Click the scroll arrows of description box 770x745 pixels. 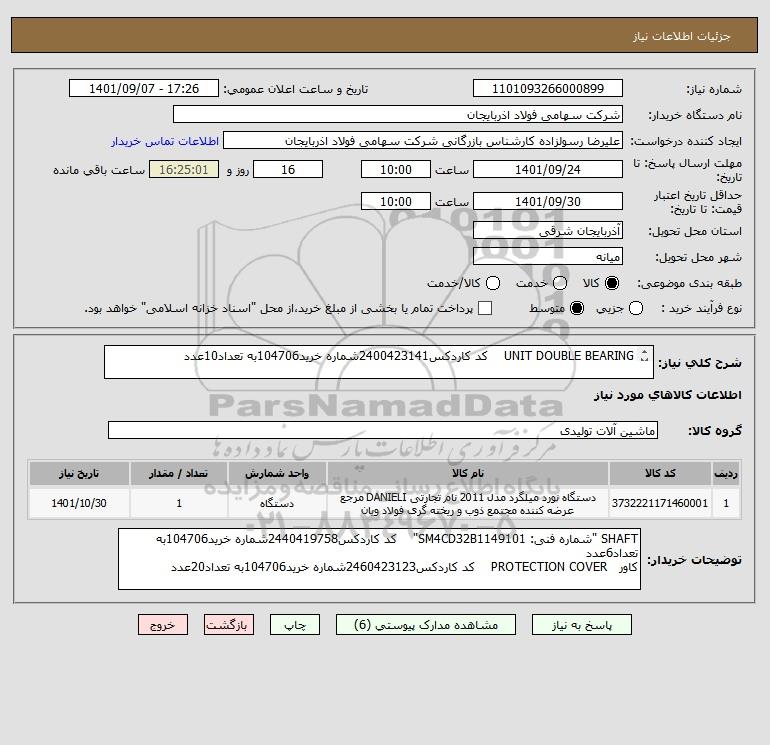tap(644, 356)
